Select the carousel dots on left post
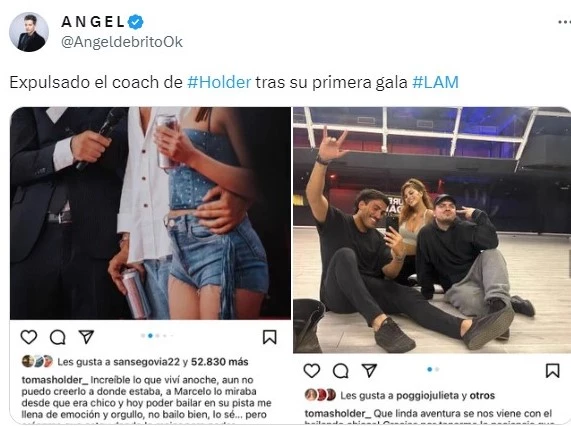 click(157, 336)
